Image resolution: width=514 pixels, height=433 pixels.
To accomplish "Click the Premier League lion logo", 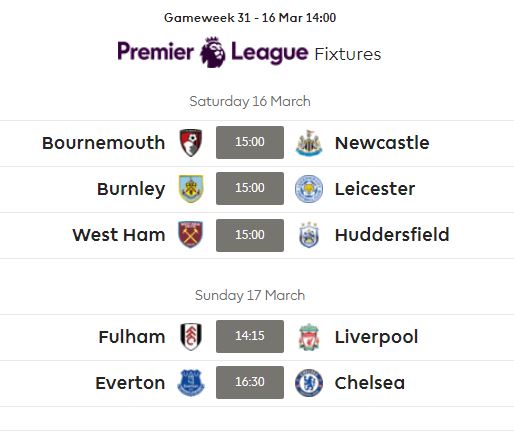I will pos(212,52).
